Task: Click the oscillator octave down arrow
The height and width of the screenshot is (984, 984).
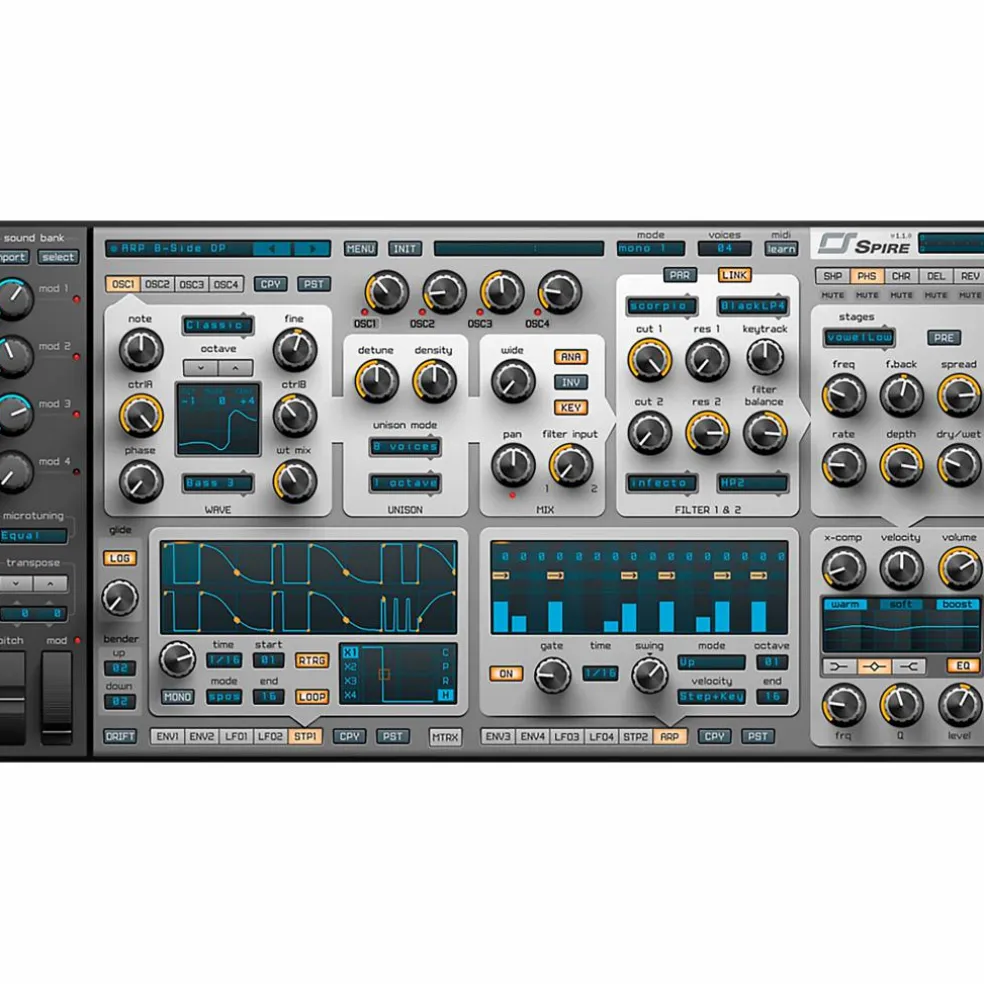Action: click(201, 368)
